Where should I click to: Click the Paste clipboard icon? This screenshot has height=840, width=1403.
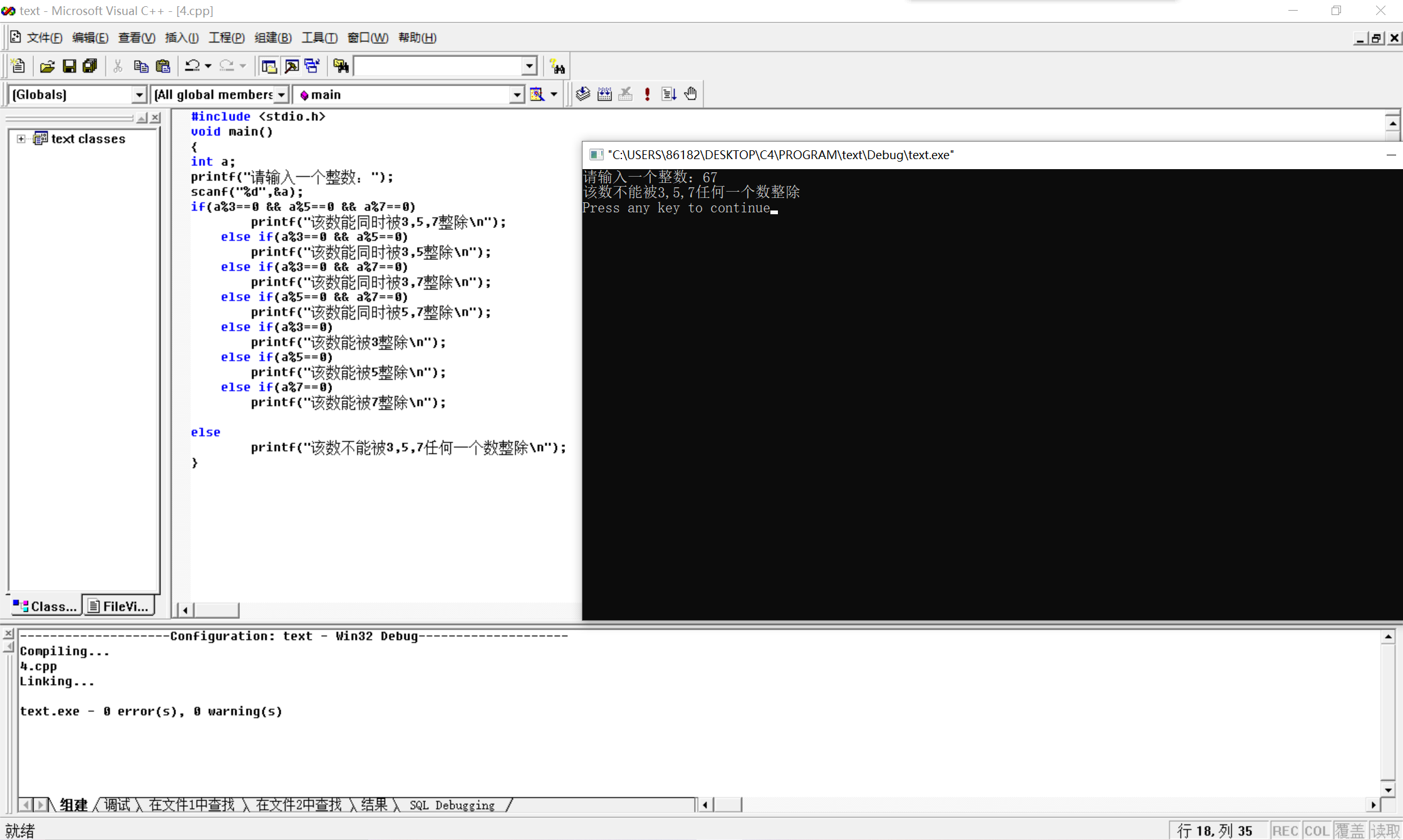click(x=163, y=66)
